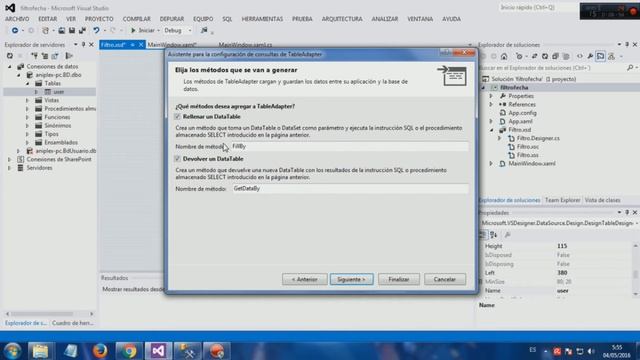Open the file explorer taskbar icon
The width and height of the screenshot is (640, 360).
[x=40, y=351]
